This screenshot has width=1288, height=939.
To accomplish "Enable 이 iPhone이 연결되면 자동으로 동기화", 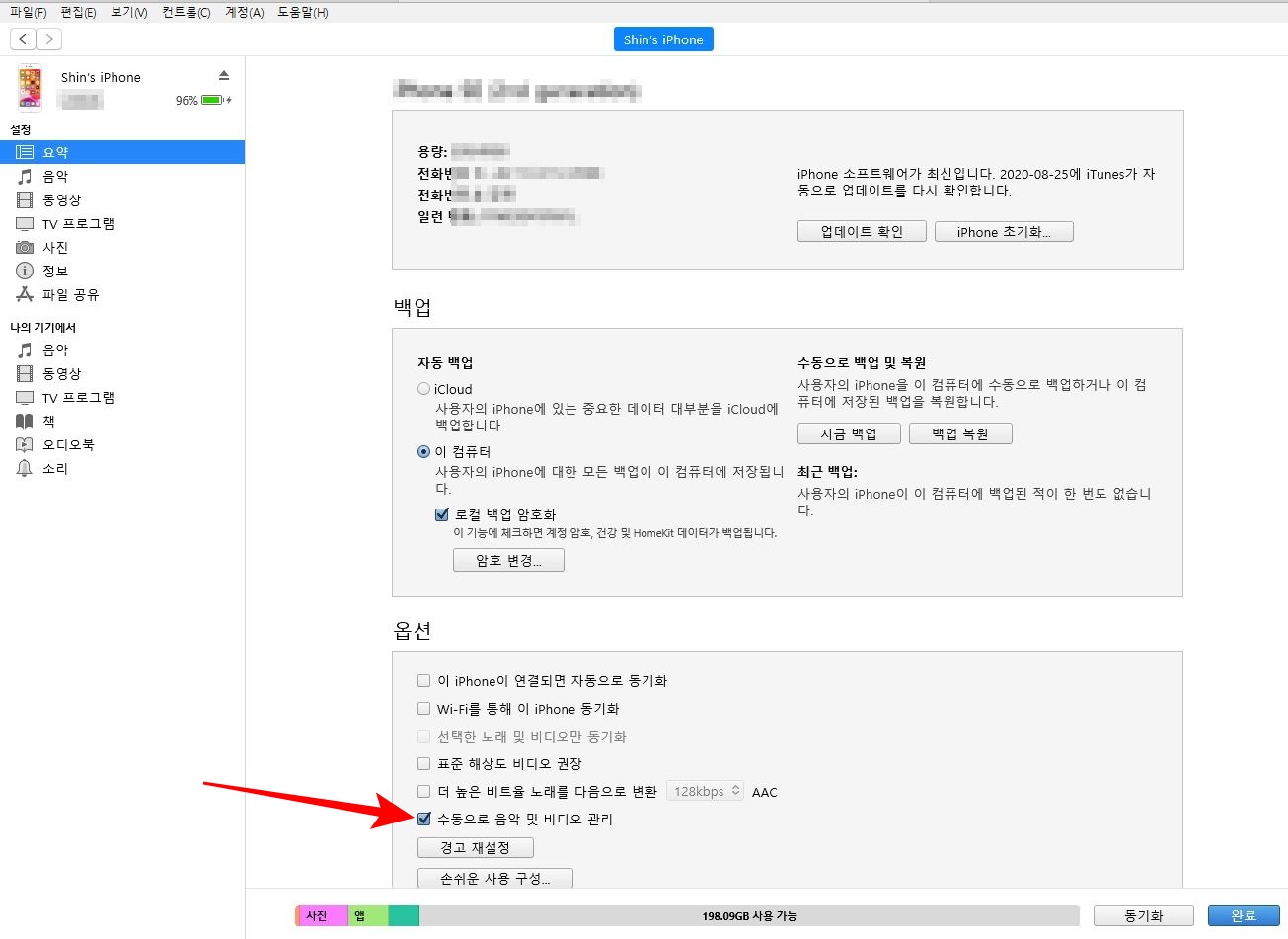I will tap(424, 680).
